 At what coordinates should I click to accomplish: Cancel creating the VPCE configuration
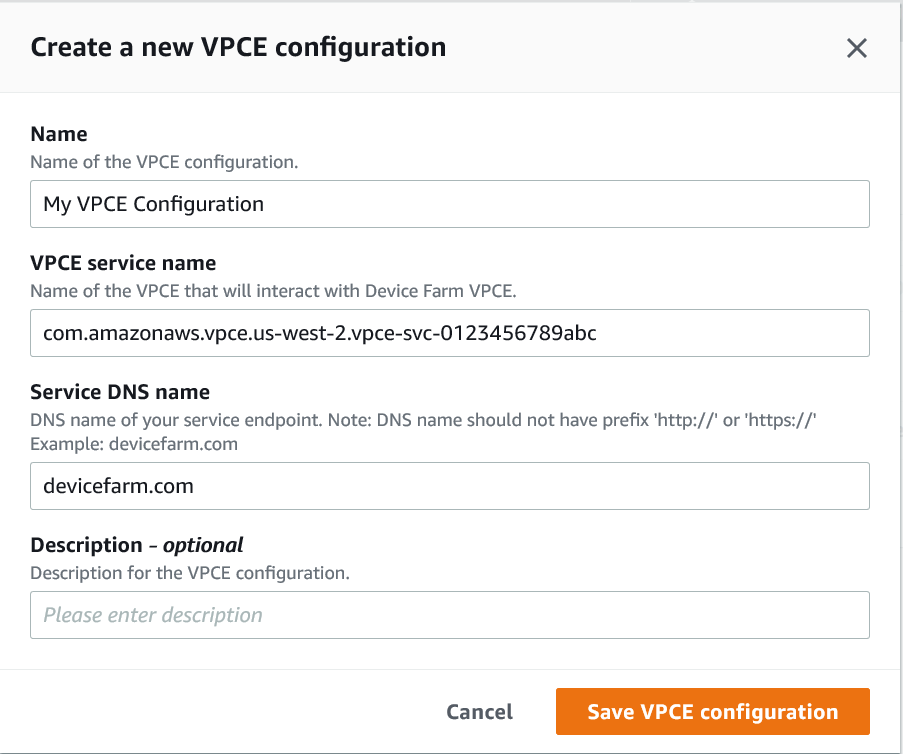coord(479,711)
